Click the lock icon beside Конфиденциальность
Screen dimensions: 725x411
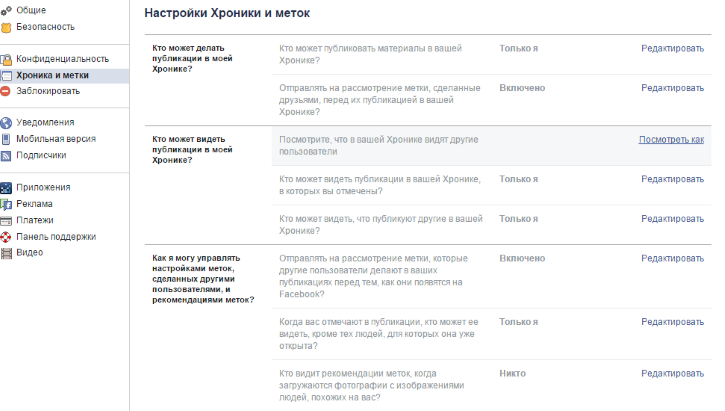tap(7, 59)
